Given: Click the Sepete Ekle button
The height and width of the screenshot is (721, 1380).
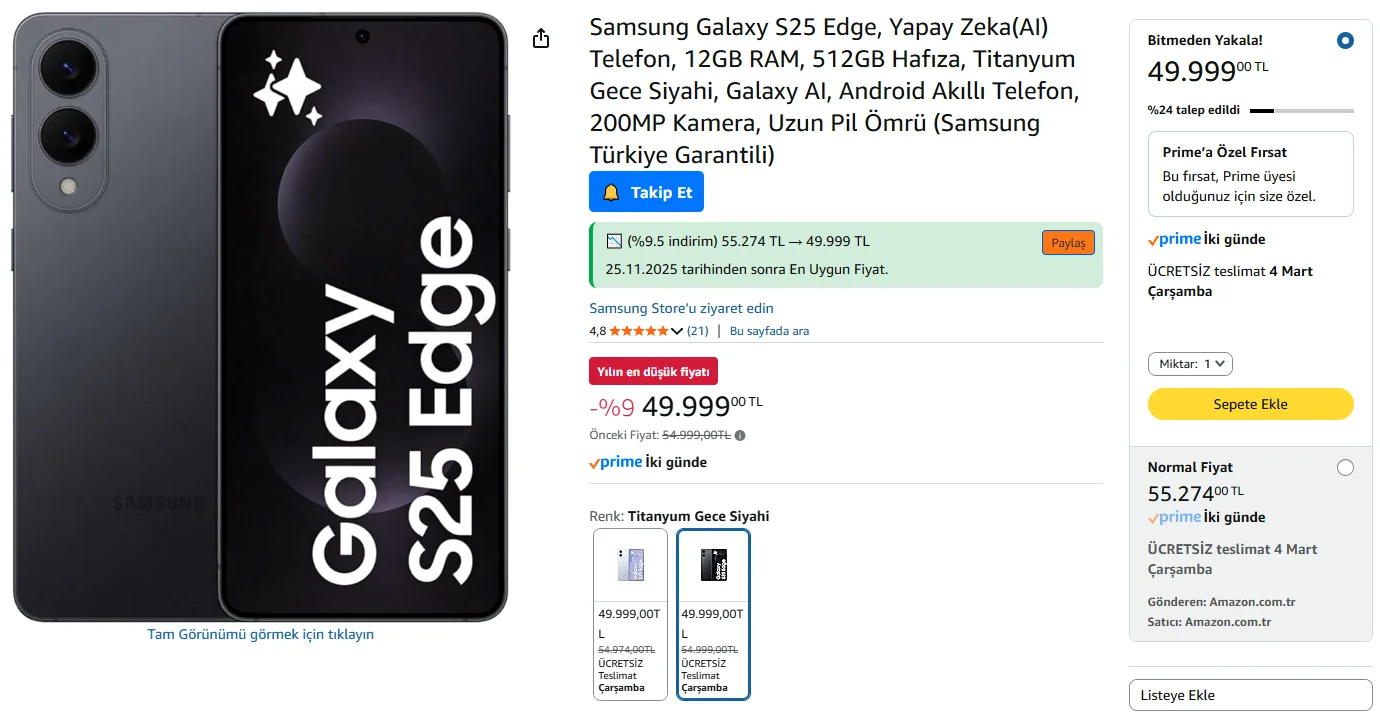Looking at the screenshot, I should (1251, 404).
